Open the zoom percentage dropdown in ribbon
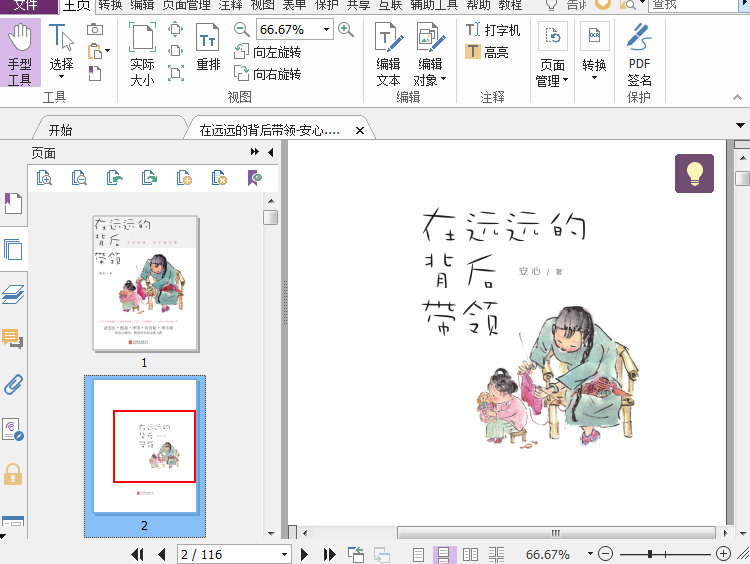Screen dimensions: 750x564 [326, 30]
